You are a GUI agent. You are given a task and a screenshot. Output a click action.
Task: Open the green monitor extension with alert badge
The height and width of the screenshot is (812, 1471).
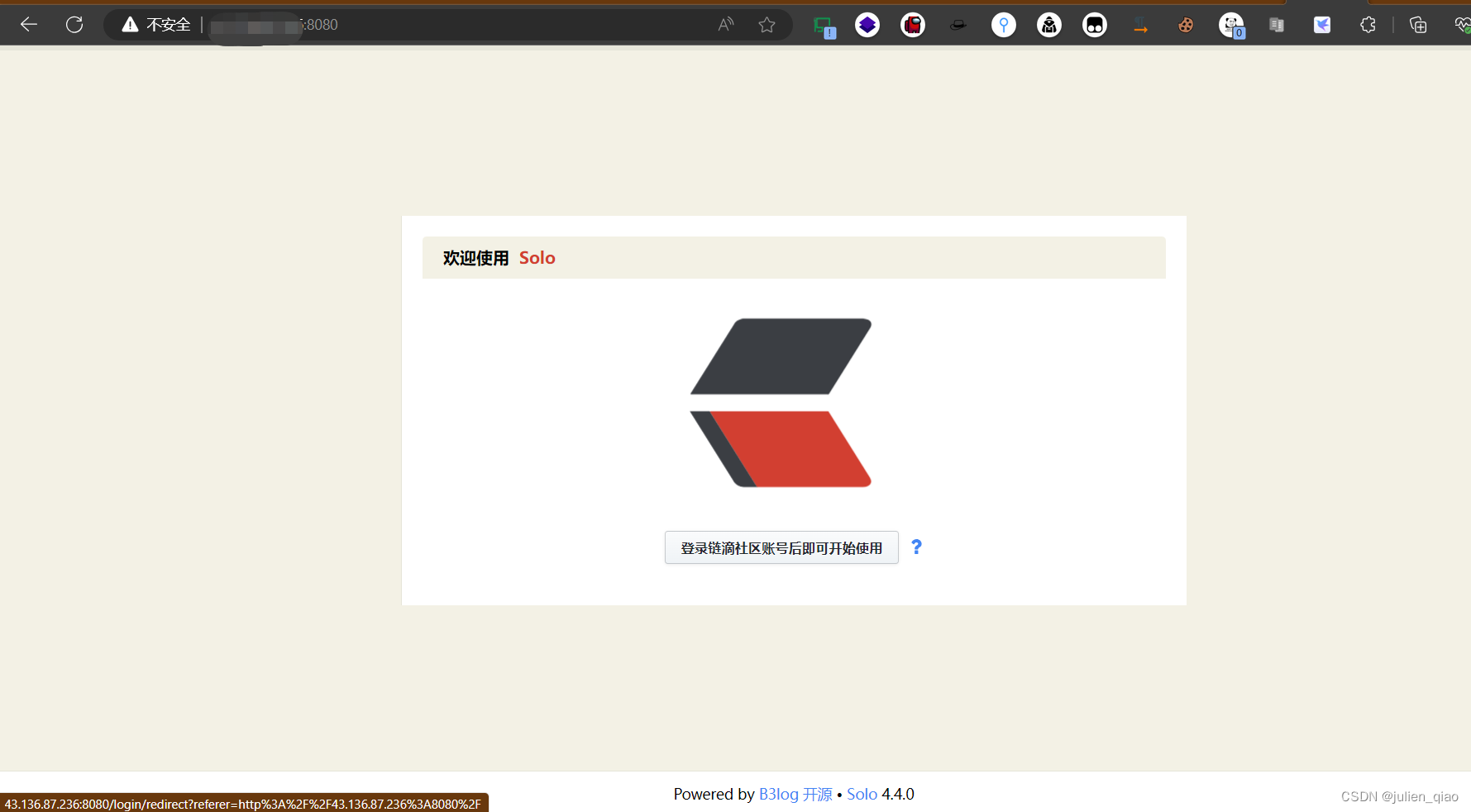(824, 26)
